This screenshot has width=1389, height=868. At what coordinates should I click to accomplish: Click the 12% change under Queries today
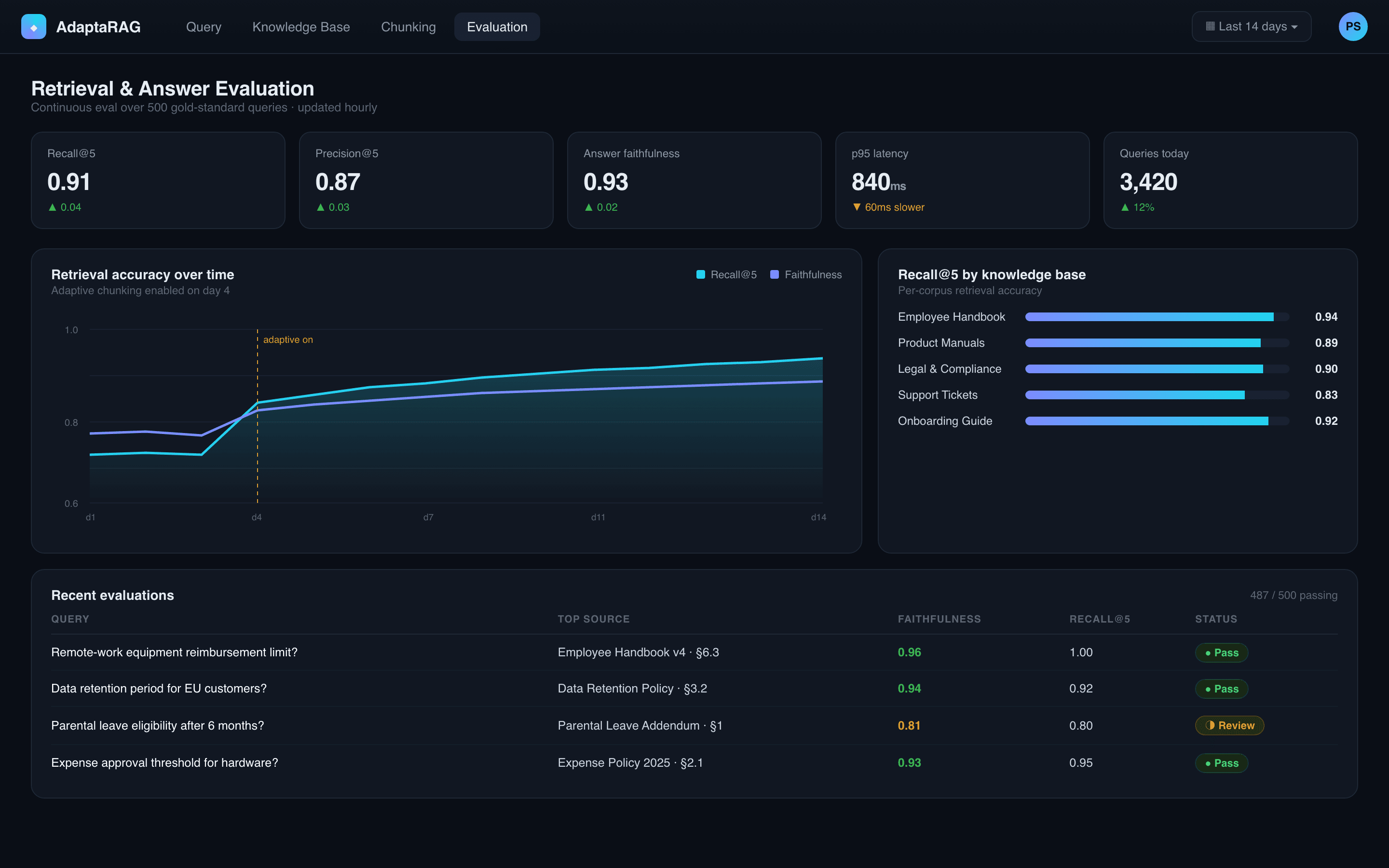click(1144, 207)
